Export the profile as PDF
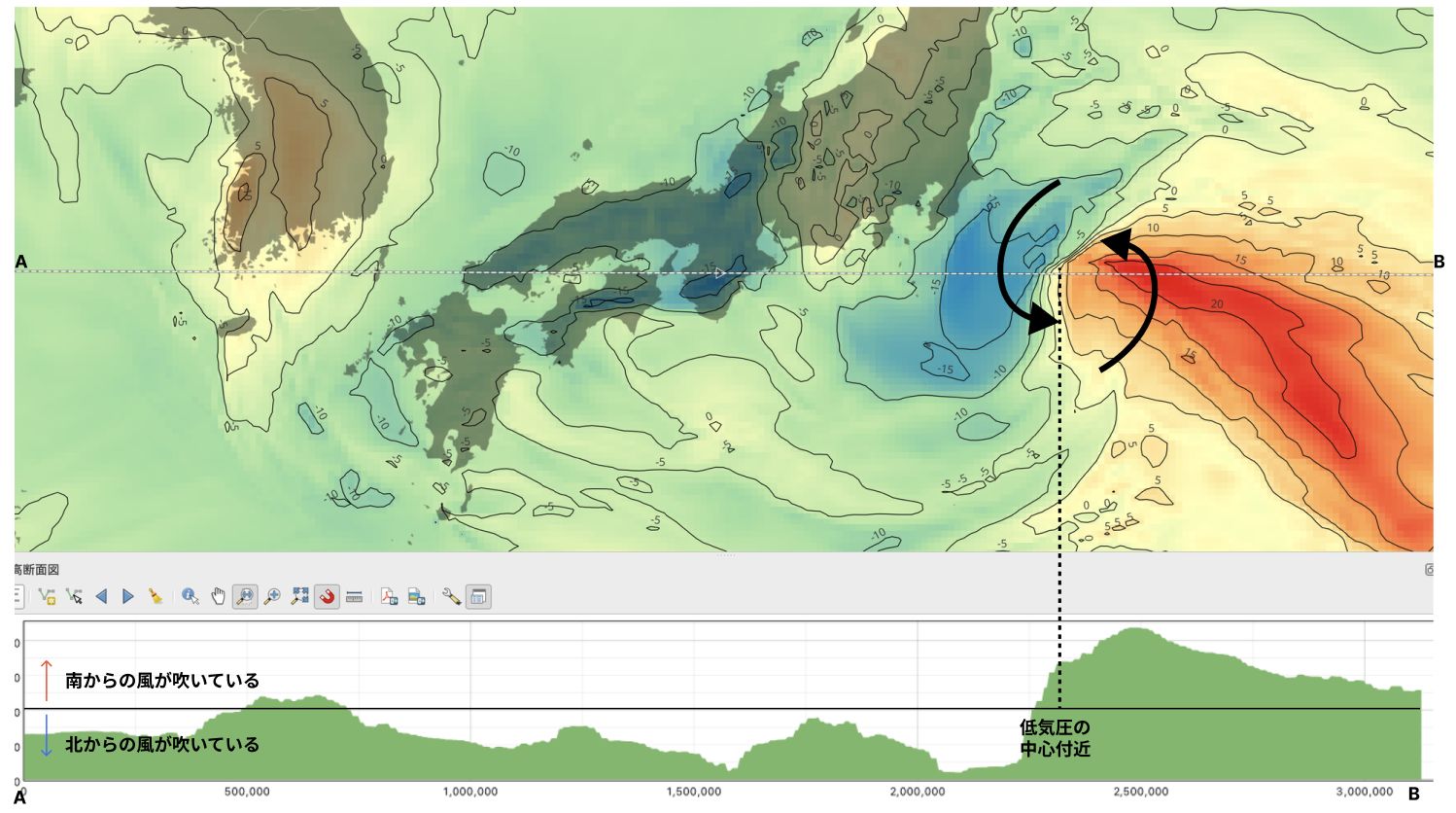1456x813 pixels. click(x=389, y=596)
